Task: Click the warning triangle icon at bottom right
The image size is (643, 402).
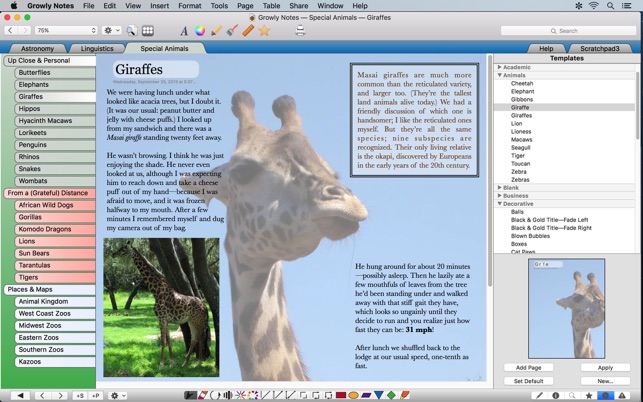Action: 622,396
